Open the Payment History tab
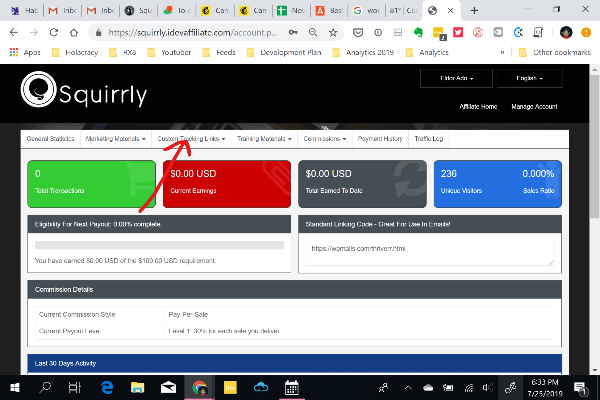The image size is (600, 400). [x=380, y=139]
